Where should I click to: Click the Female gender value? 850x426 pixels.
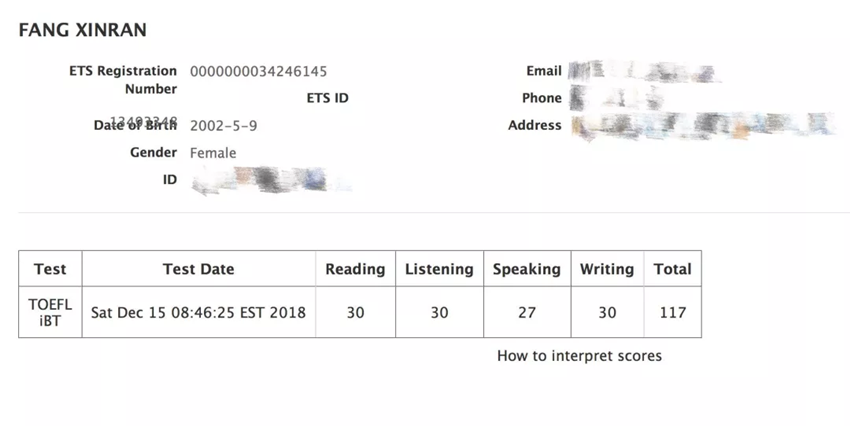click(x=213, y=153)
